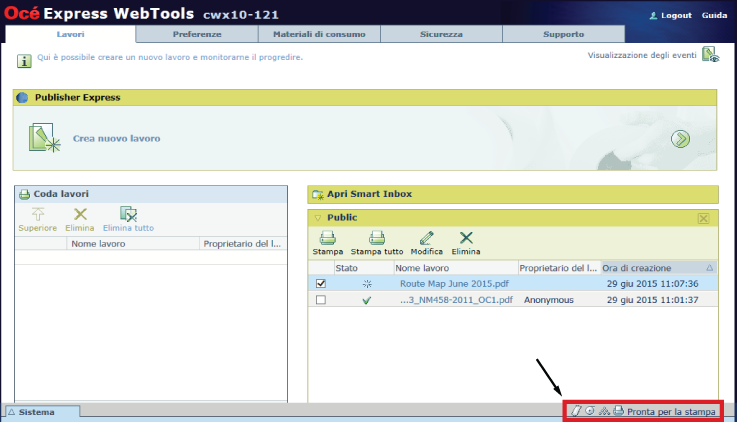Viewport: 737px width, 422px height.
Task: Move job to top with Superiore
Action: [38, 219]
